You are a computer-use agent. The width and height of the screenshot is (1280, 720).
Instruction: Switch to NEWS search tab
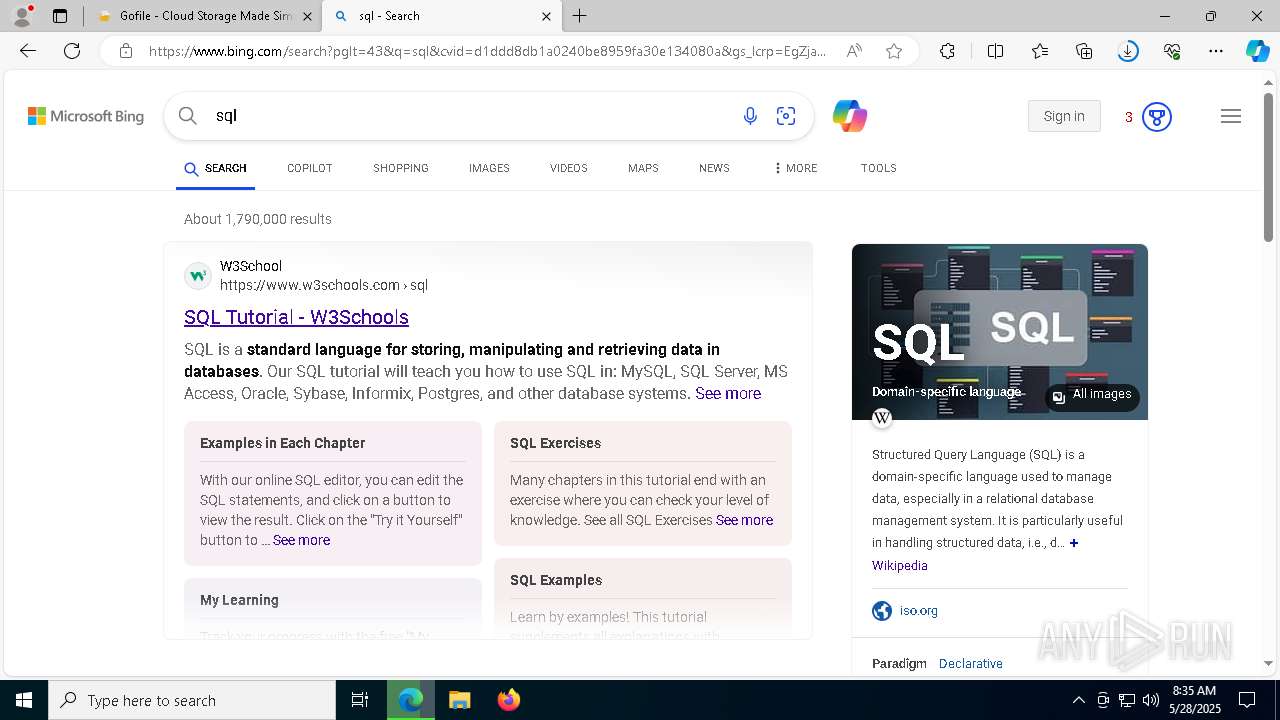[x=714, y=168]
